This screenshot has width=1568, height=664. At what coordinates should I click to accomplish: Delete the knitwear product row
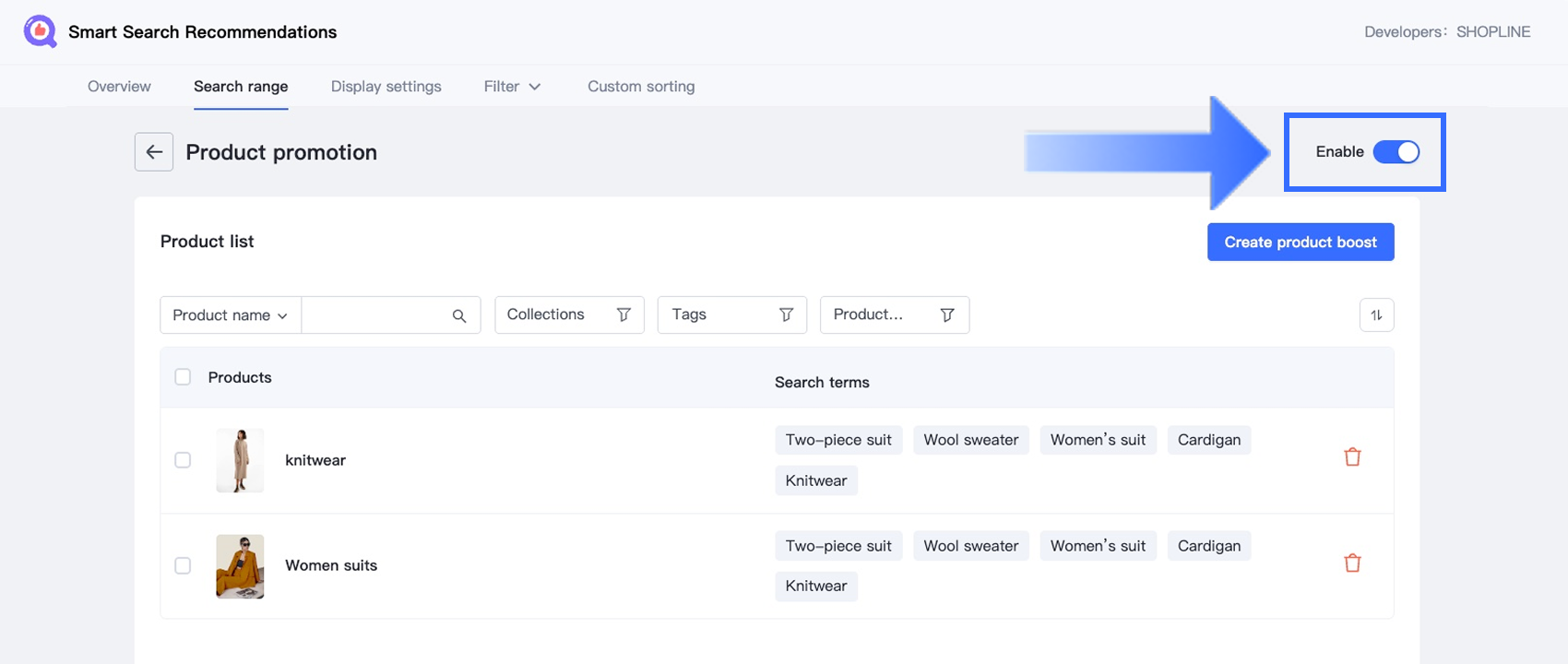[1352, 457]
